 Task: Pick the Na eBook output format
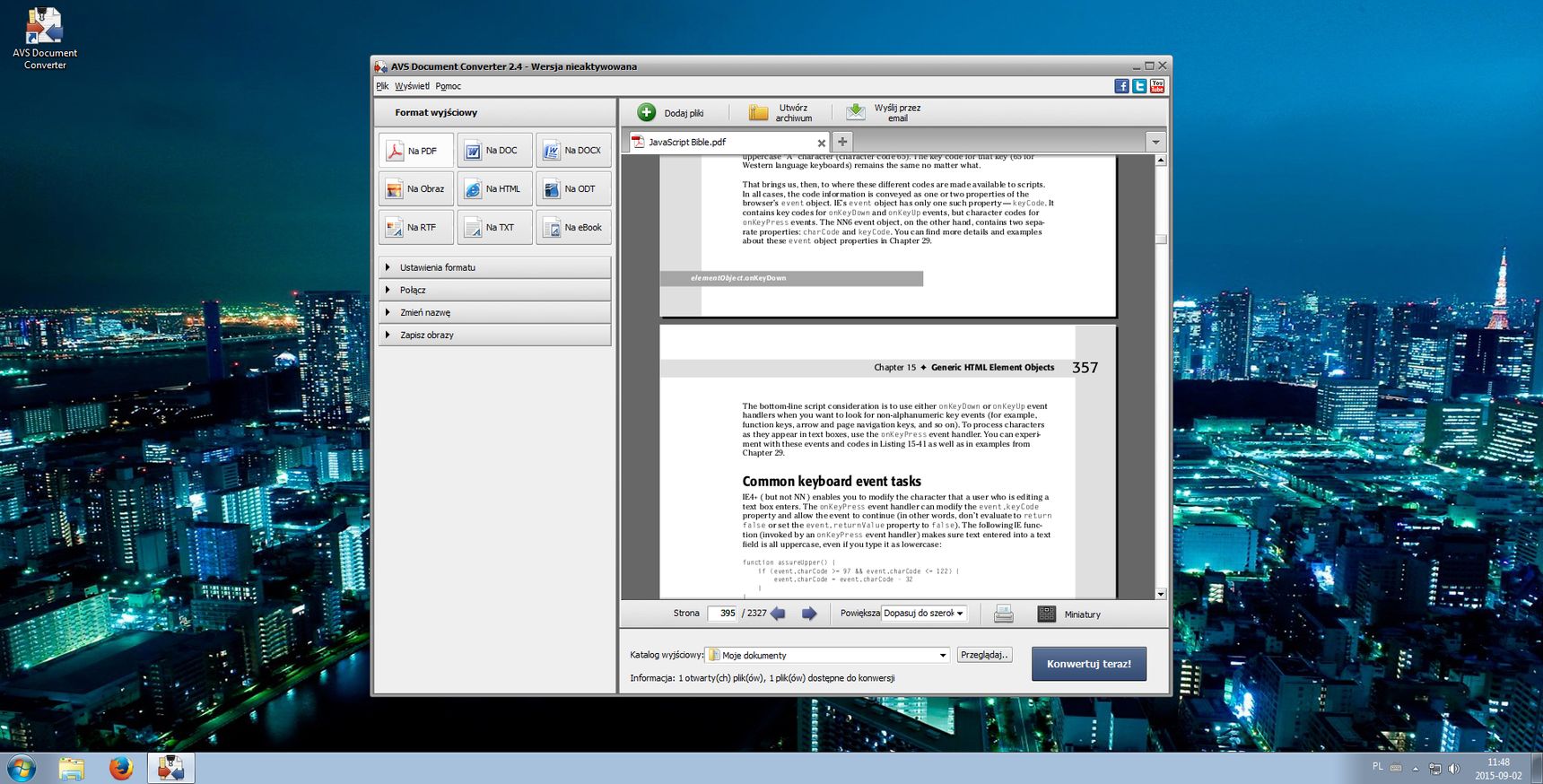(x=574, y=228)
